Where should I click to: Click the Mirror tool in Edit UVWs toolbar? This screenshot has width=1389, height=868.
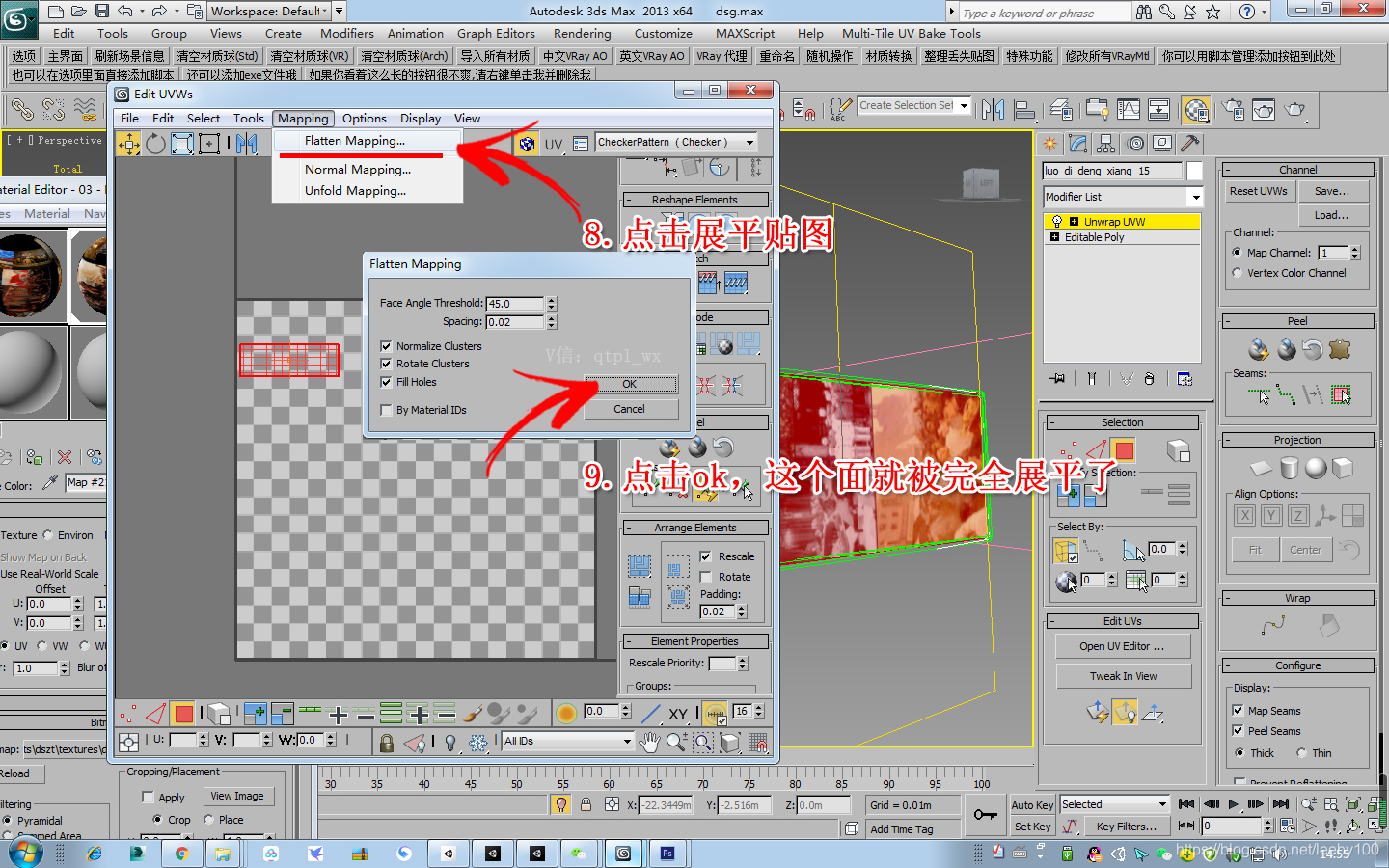click(246, 144)
